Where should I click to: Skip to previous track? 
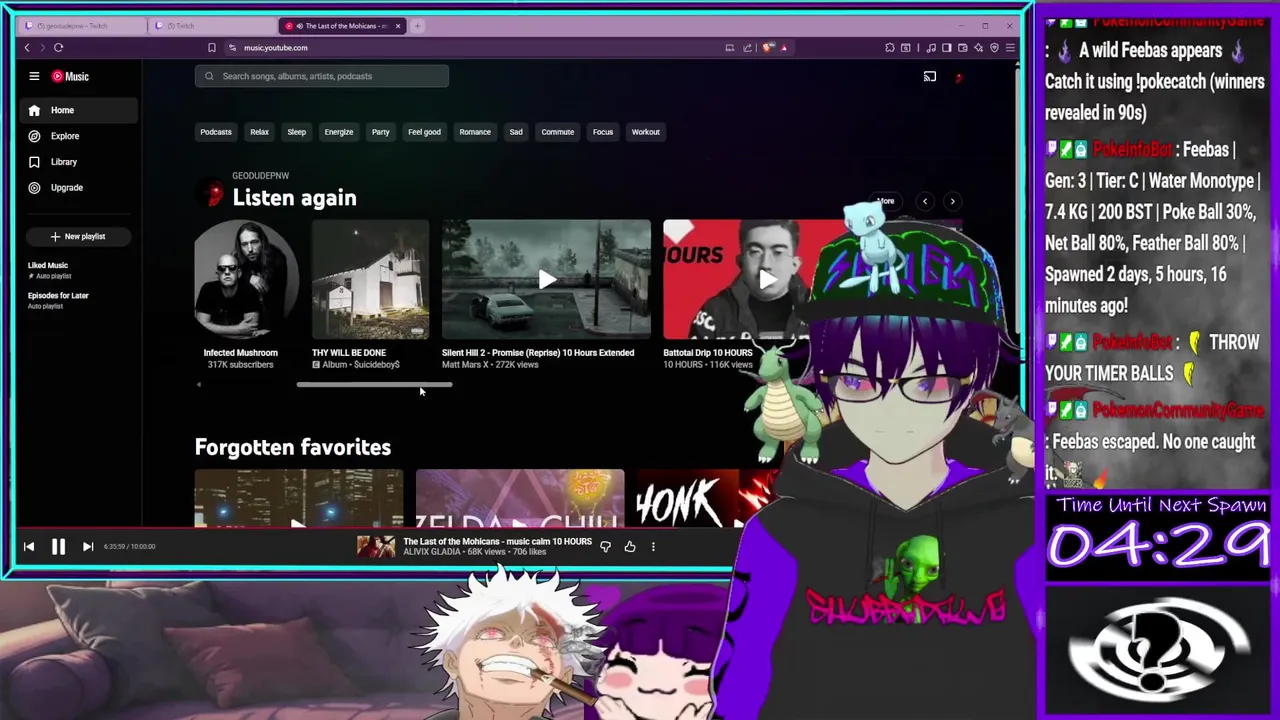pos(29,546)
